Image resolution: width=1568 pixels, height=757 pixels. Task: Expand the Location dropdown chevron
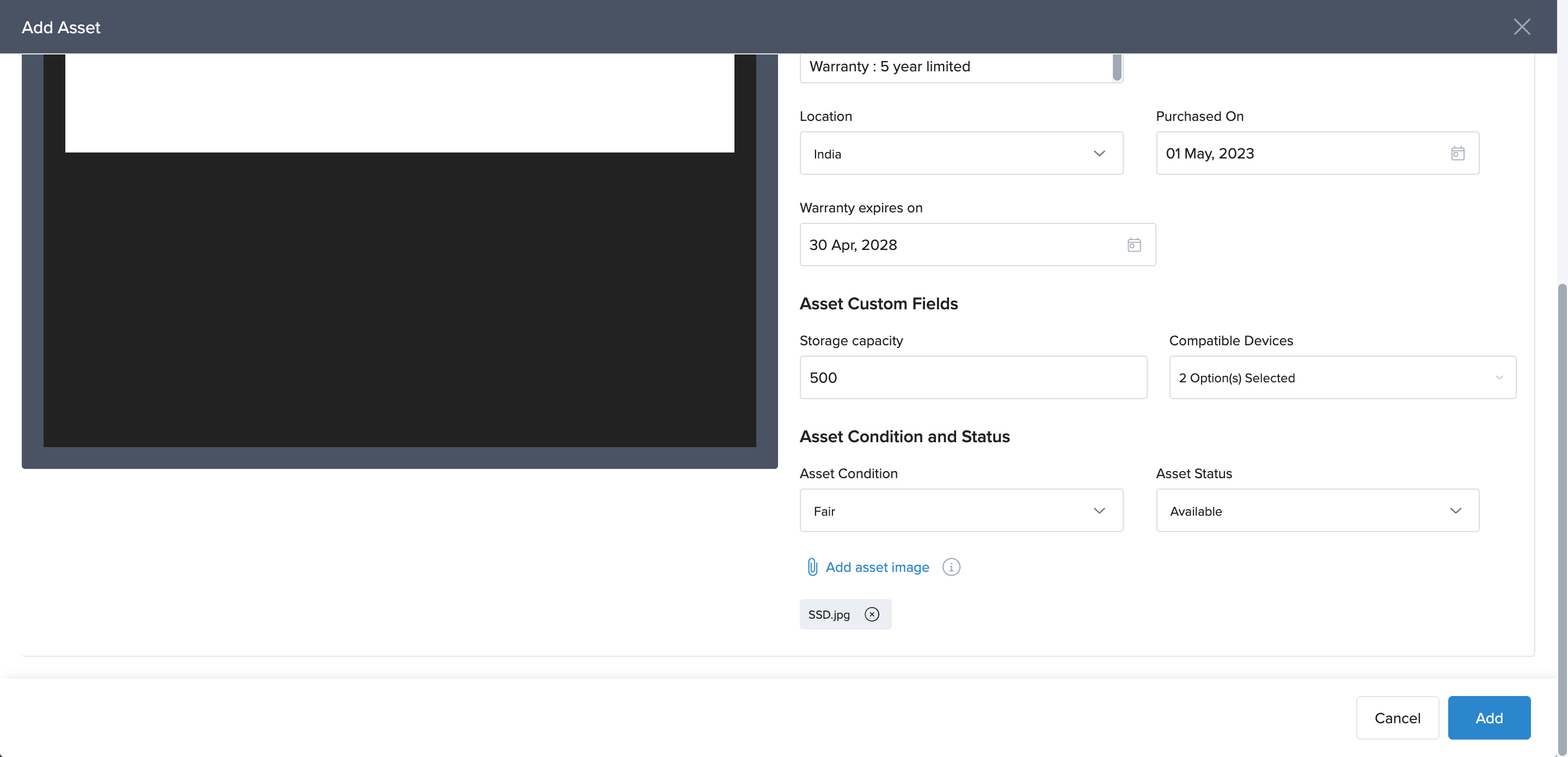[1099, 154]
